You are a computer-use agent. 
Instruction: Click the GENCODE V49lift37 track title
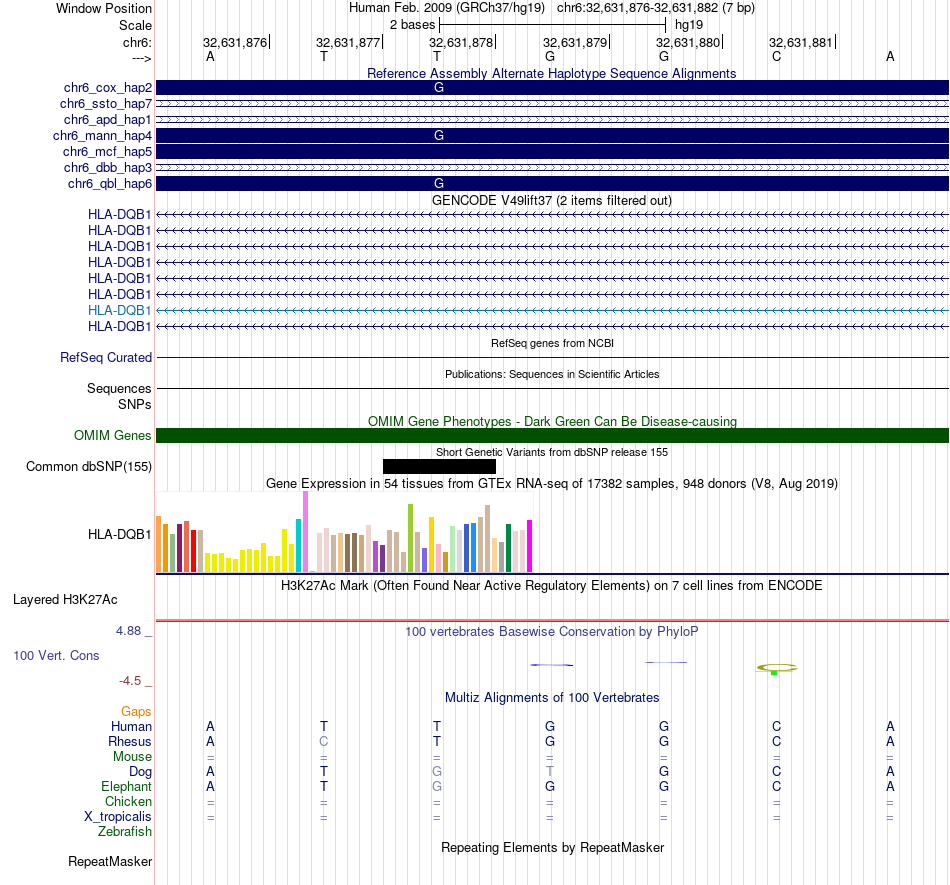coord(551,201)
